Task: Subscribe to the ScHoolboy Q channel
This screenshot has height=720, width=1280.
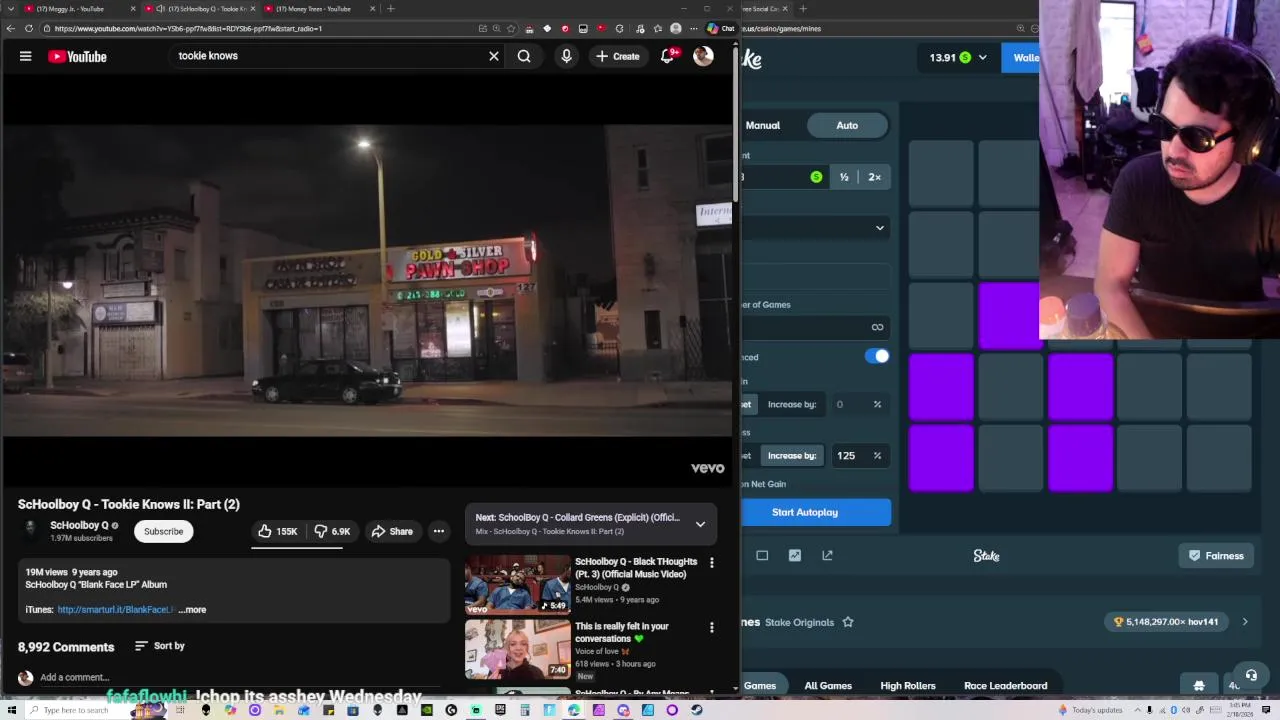Action: coord(163,531)
